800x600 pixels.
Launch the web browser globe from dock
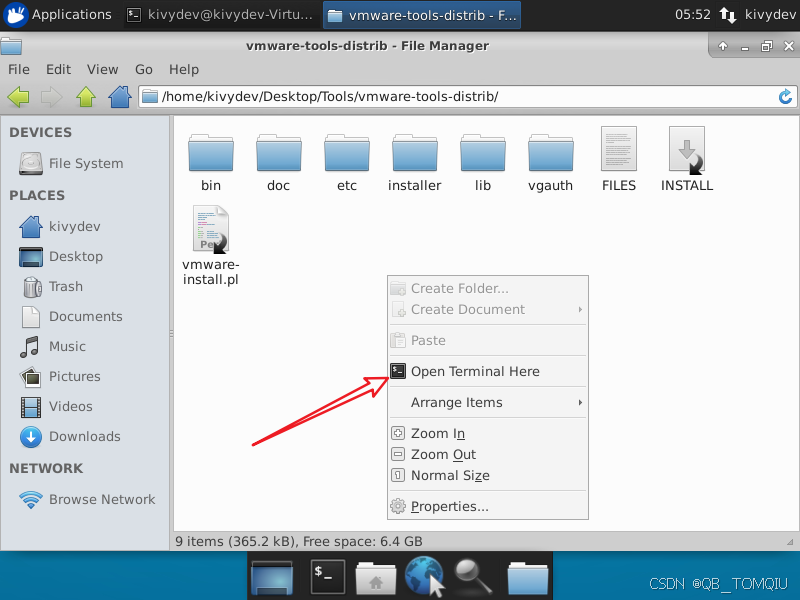pos(424,577)
